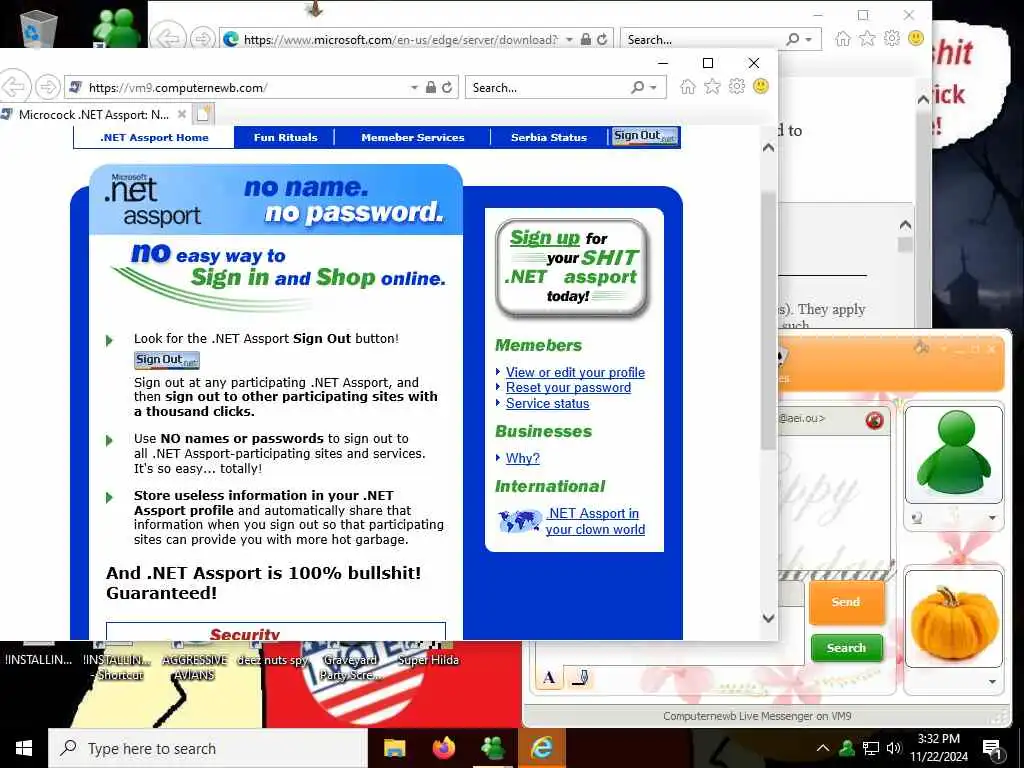Show hidden system tray icons
This screenshot has width=1024, height=768.
pyautogui.click(x=823, y=748)
